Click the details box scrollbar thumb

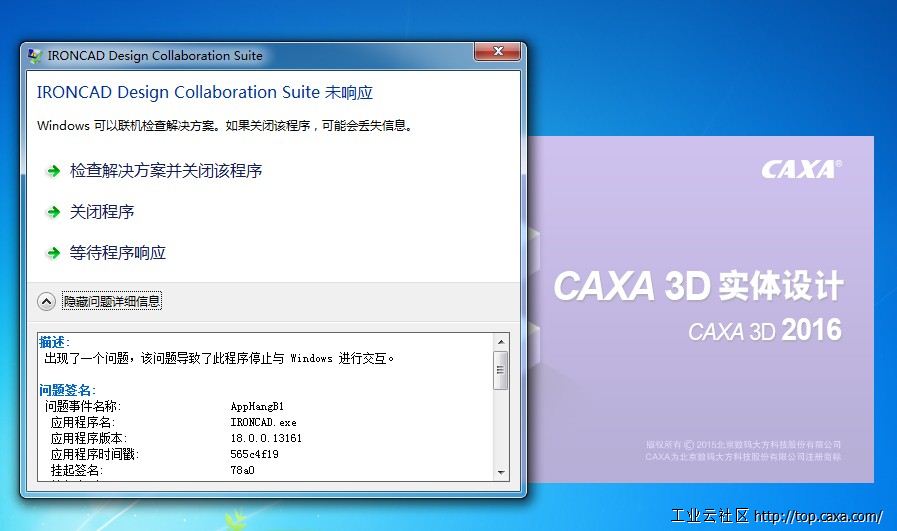(501, 370)
